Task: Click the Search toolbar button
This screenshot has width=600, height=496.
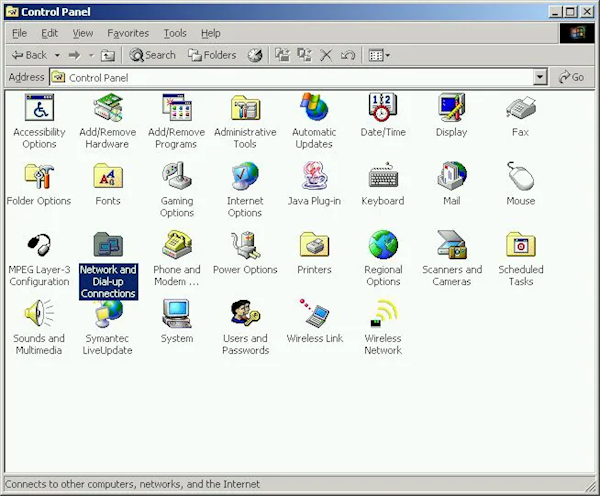Action: (152, 55)
